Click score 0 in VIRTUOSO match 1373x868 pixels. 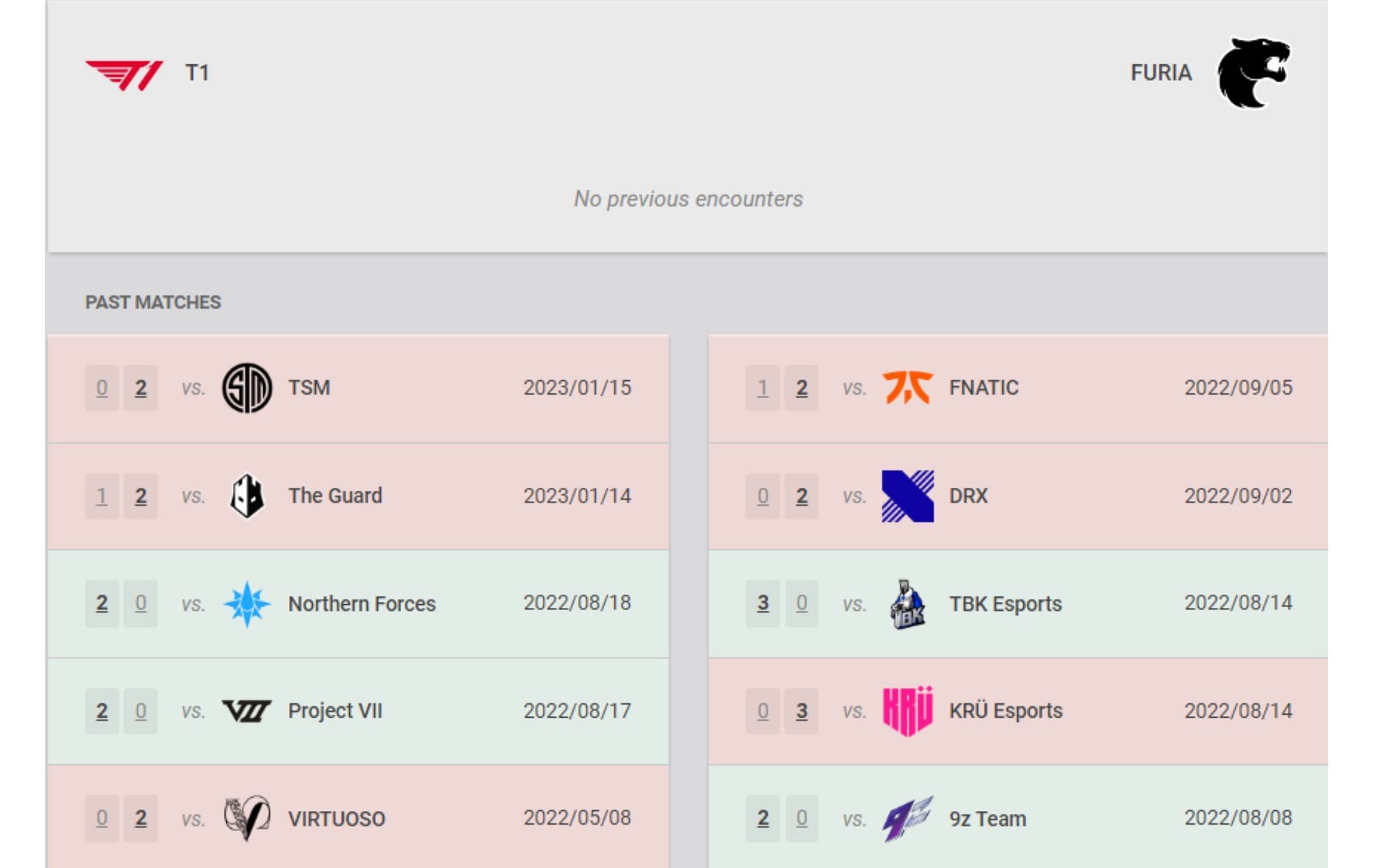(x=102, y=819)
